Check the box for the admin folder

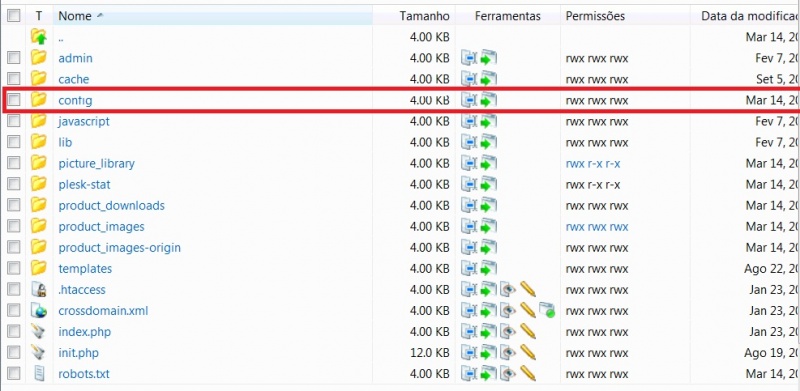14,58
